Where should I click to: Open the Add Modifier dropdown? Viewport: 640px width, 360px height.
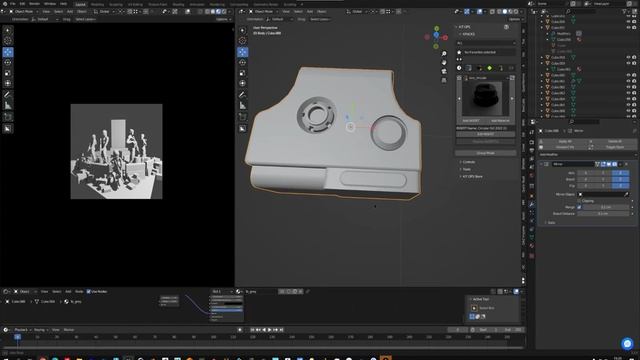587,155
